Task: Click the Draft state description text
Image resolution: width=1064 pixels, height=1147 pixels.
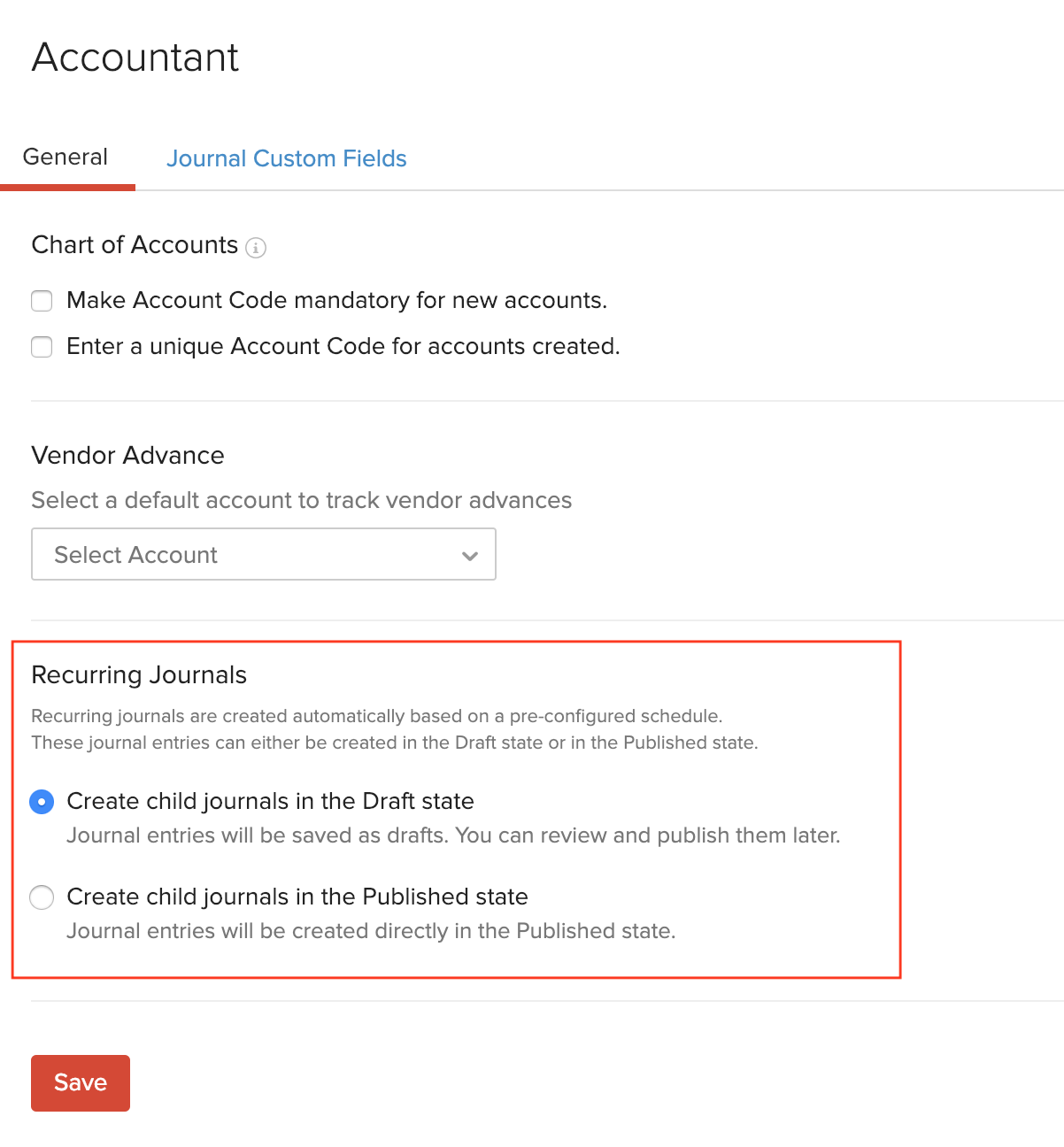Action: coord(453,835)
